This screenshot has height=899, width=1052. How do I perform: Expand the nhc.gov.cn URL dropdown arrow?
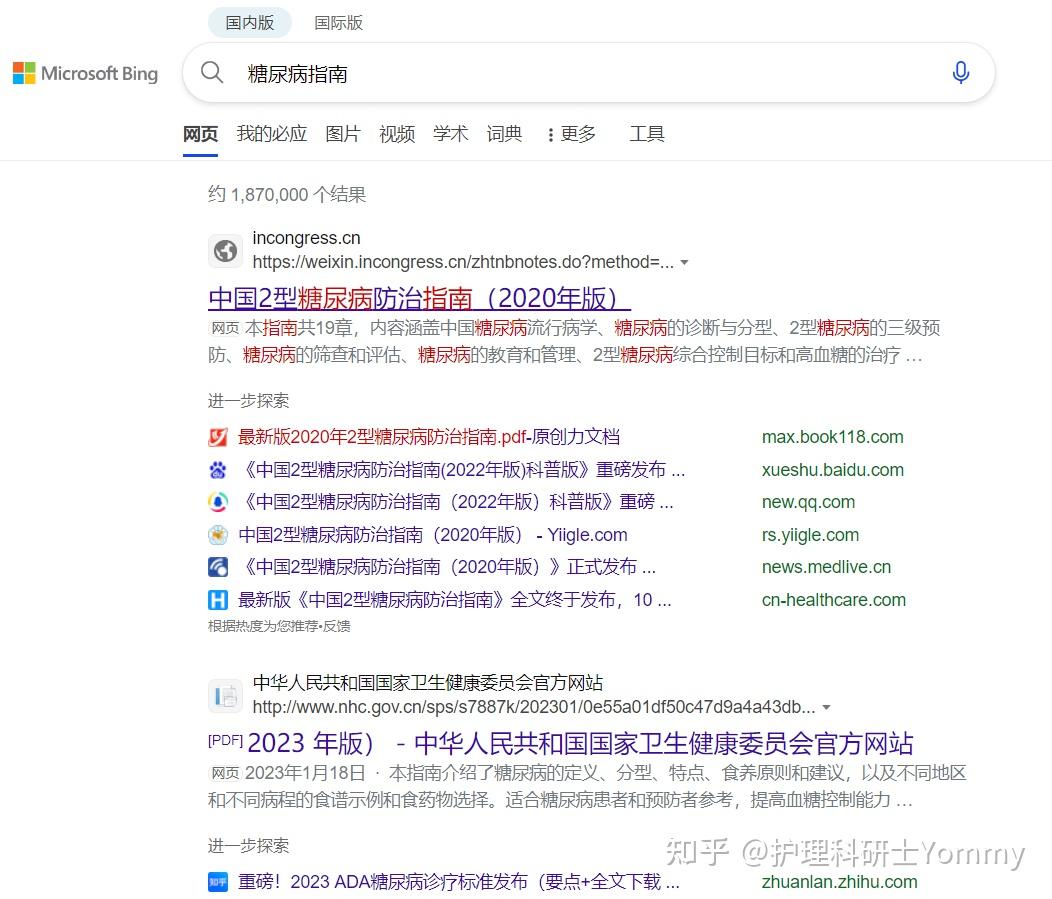[x=827, y=708]
